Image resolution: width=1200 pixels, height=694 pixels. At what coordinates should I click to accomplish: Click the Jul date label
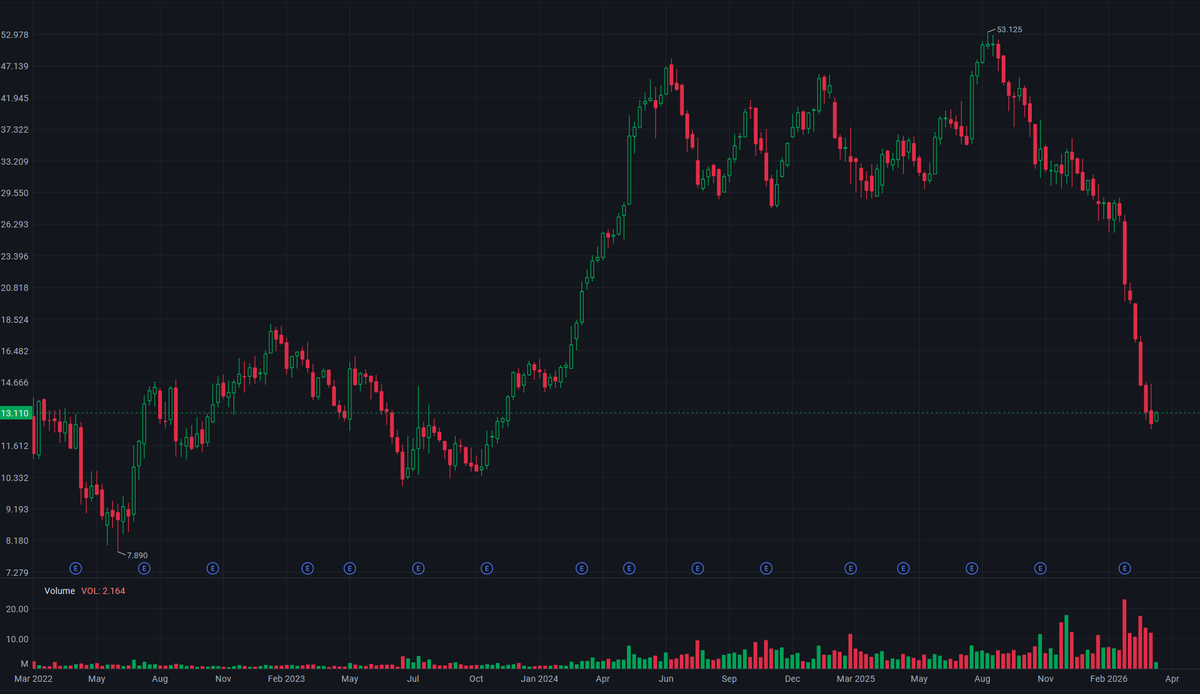413,679
